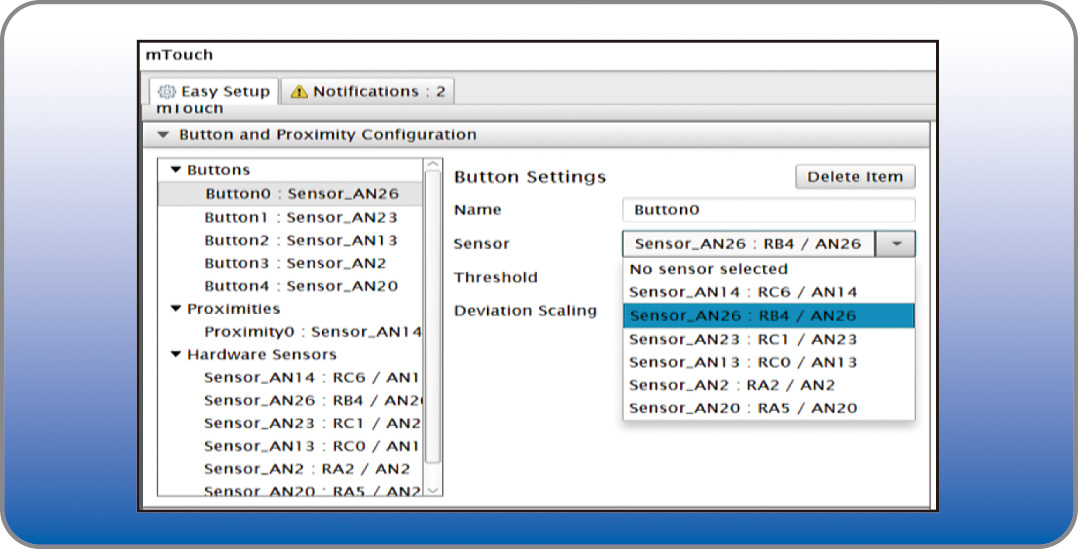
Task: Click the Delete Item button
Action: (x=855, y=177)
